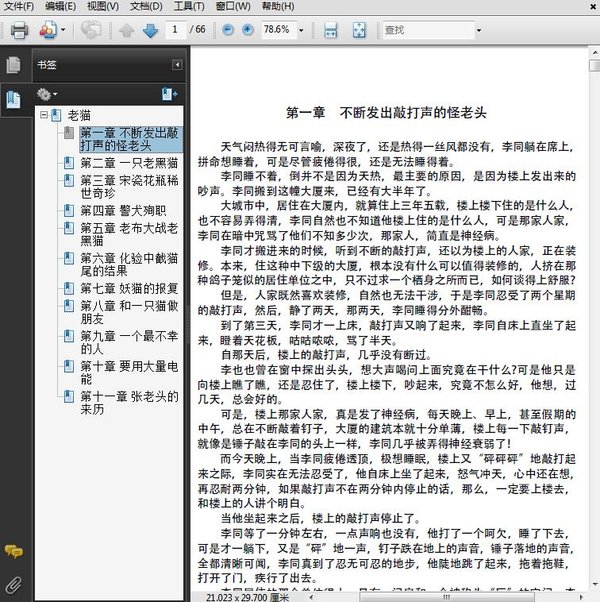The image size is (600, 602).
Task: Open the Comments panel icon
Action: coord(13,551)
